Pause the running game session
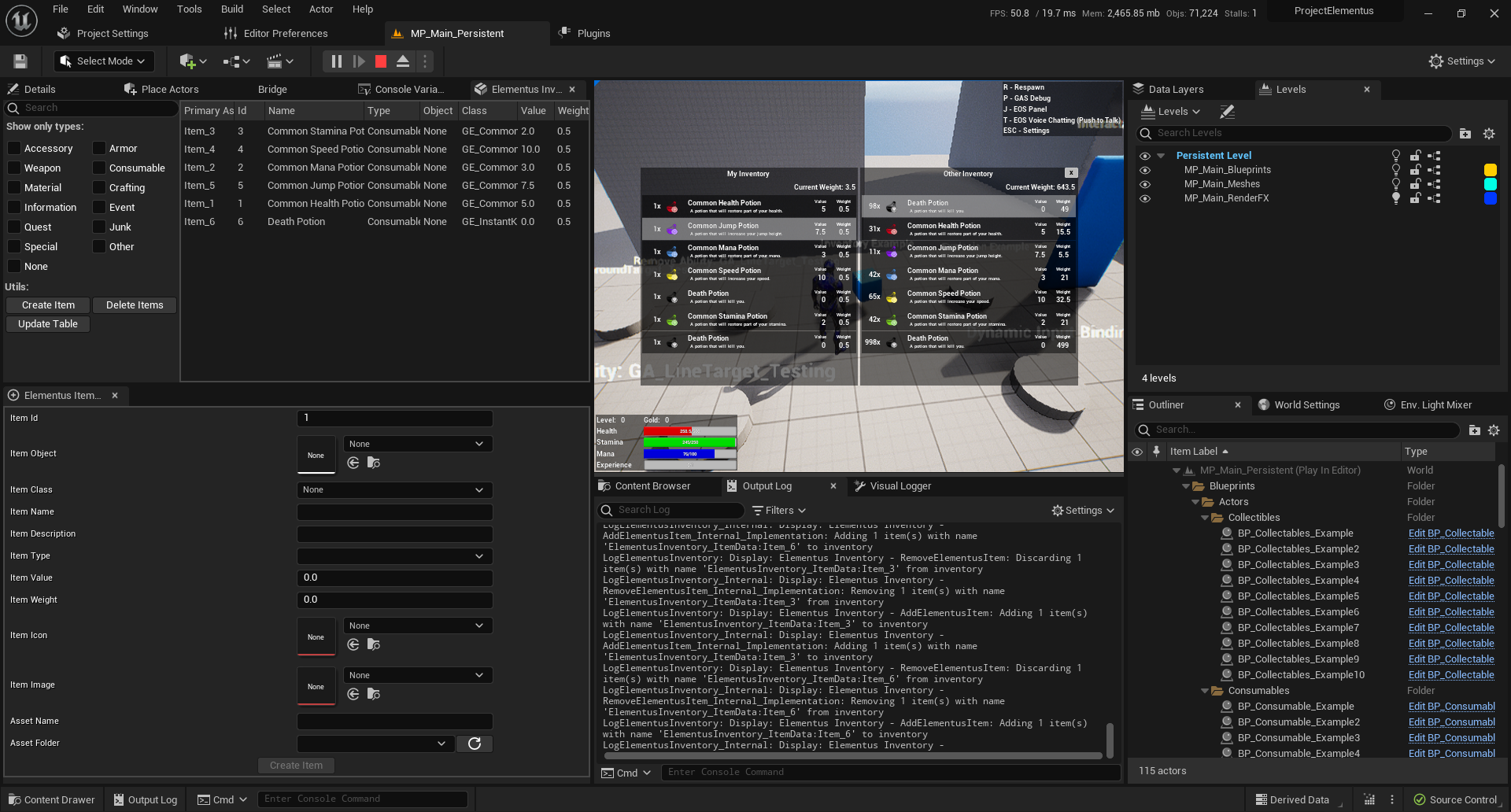The image size is (1511, 812). tap(336, 61)
